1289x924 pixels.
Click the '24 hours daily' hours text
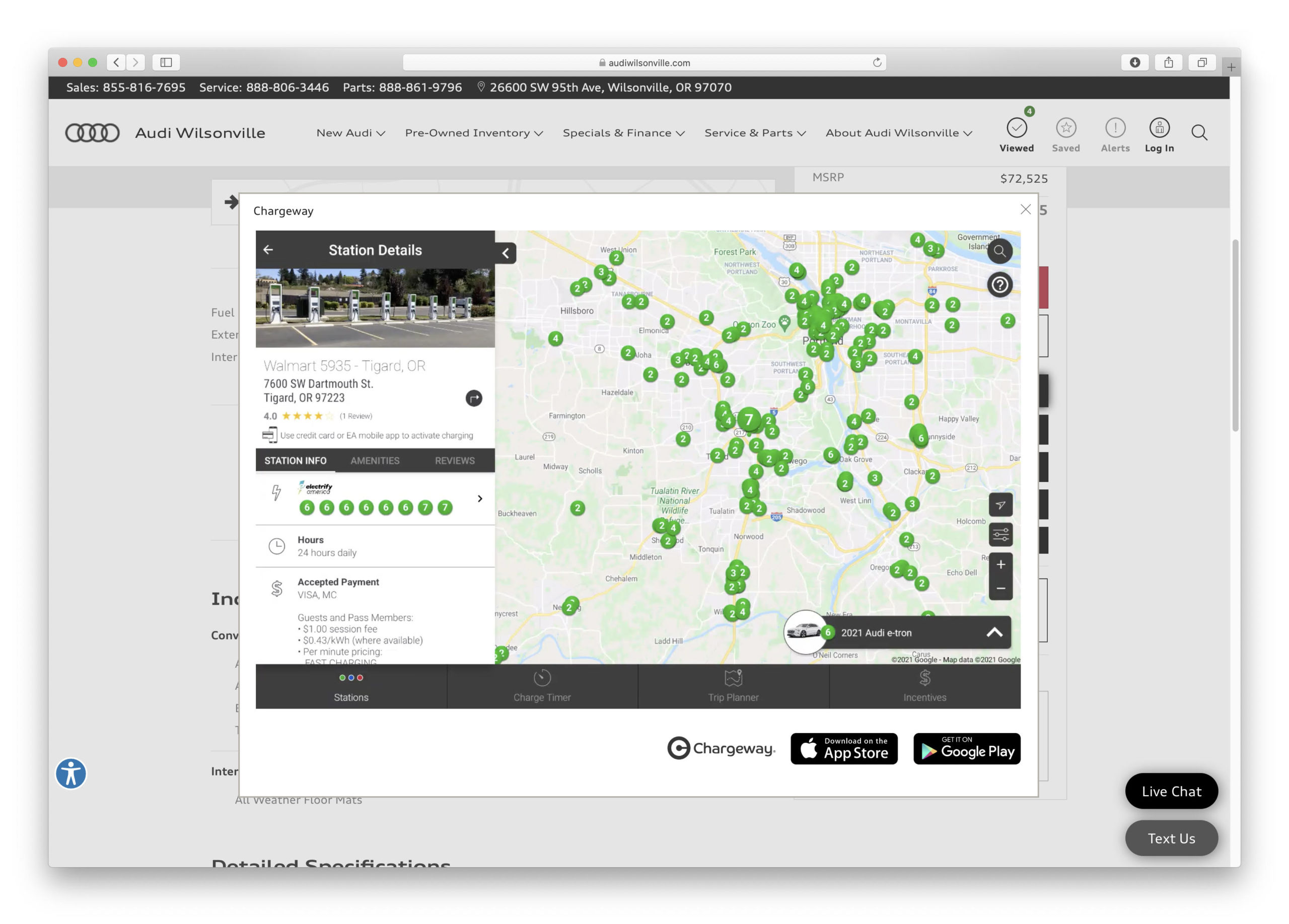(x=327, y=552)
